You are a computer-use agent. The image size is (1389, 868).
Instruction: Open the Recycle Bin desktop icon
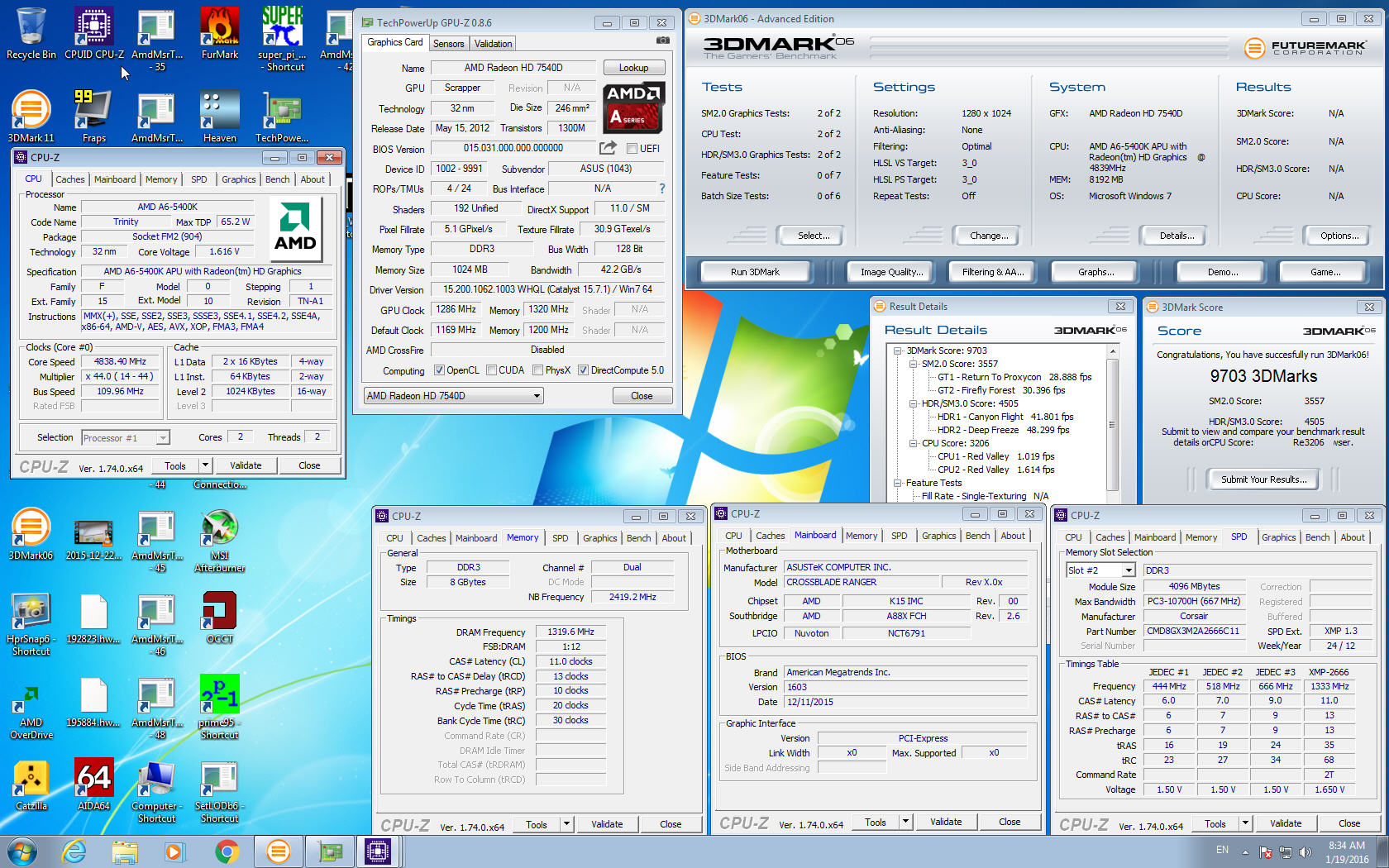(x=31, y=34)
